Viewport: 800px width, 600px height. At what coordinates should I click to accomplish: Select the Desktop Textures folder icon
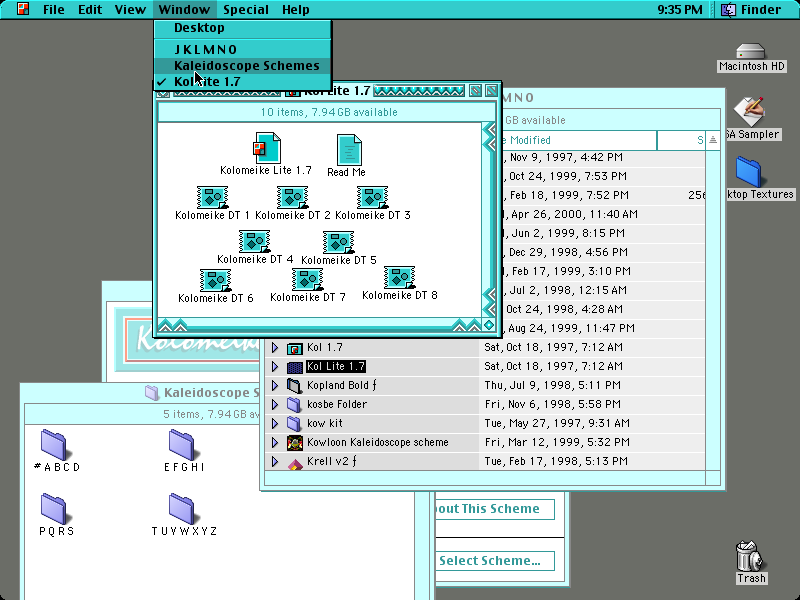tap(748, 172)
